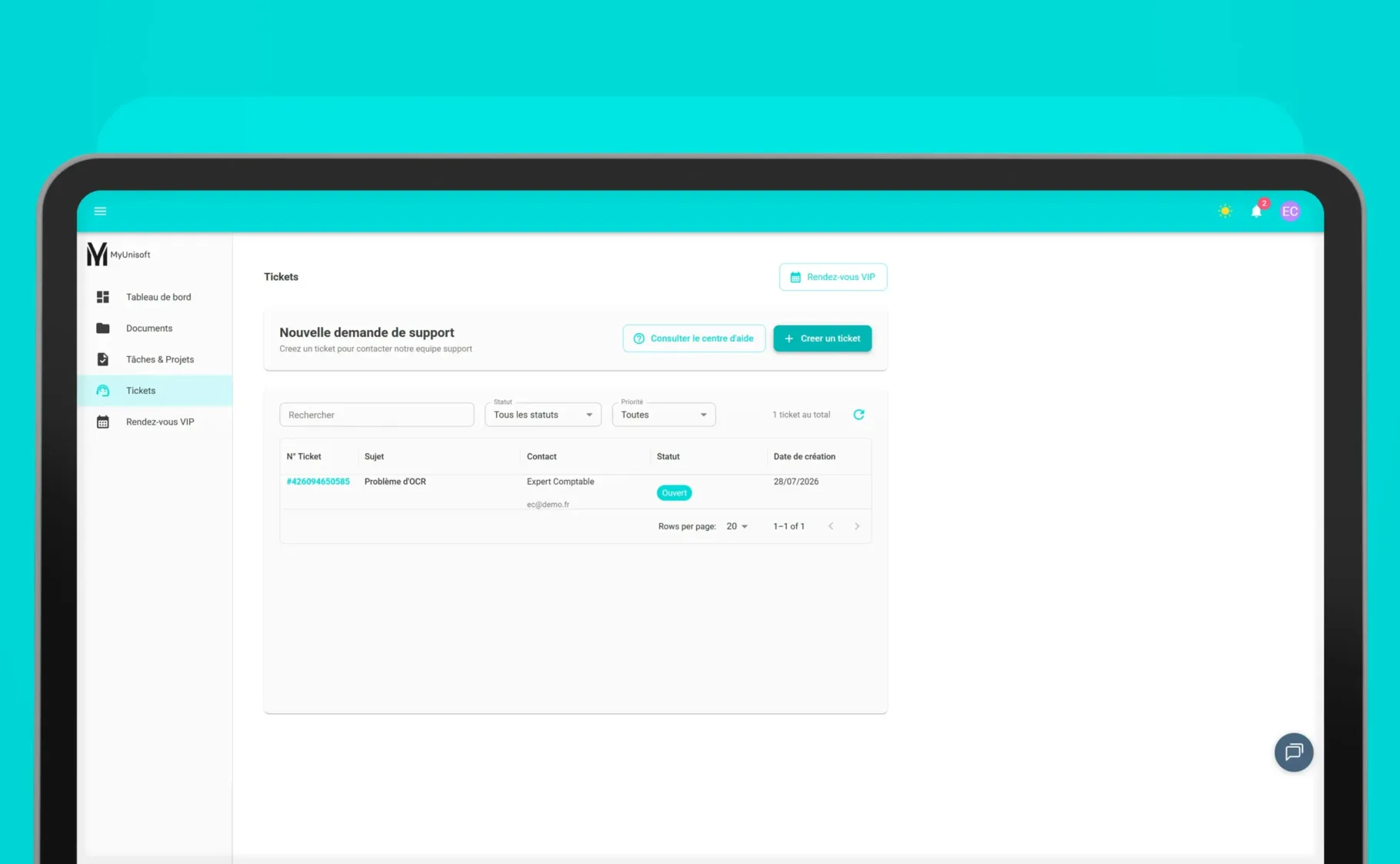Click the Problème d'OCR subject
Screen dimensions: 1400x864
tap(395, 482)
